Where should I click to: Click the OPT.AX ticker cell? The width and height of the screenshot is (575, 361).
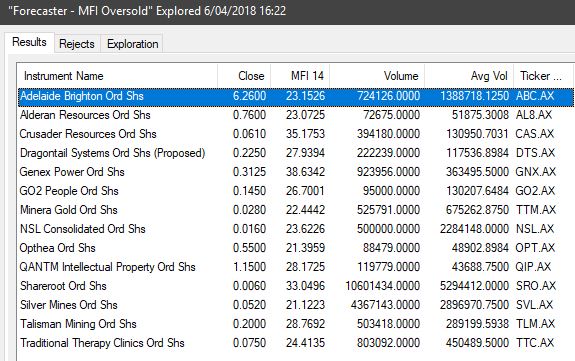[535, 248]
